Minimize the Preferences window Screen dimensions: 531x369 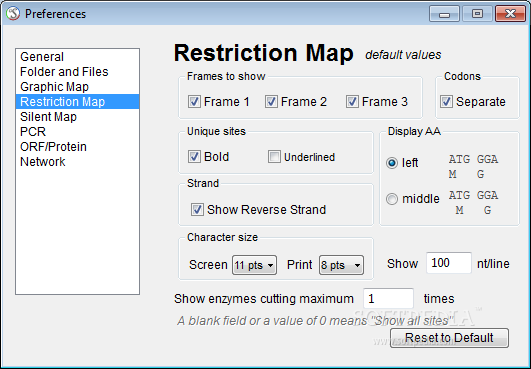tap(444, 14)
